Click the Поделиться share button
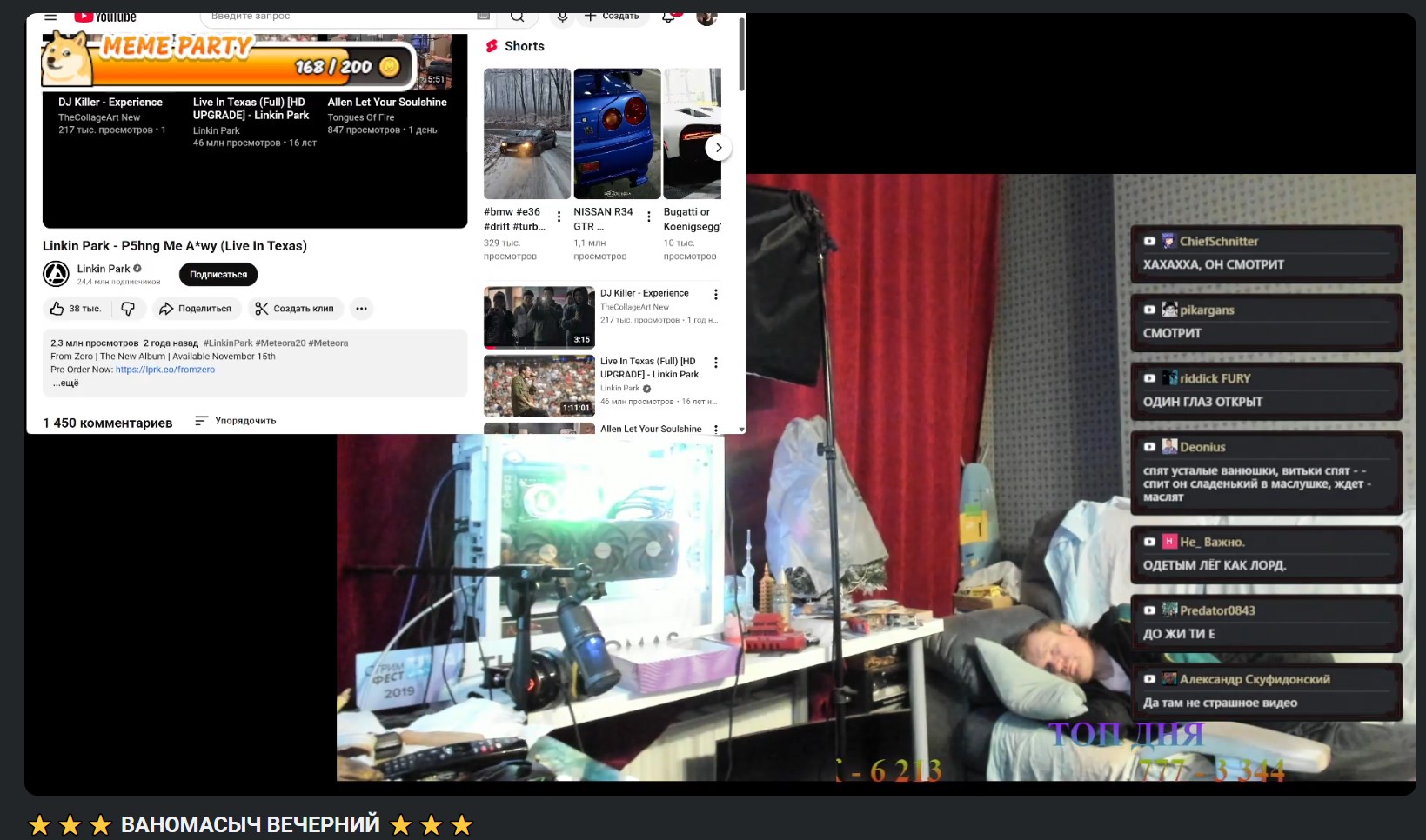Screen dimensions: 1426x840 [196, 309]
